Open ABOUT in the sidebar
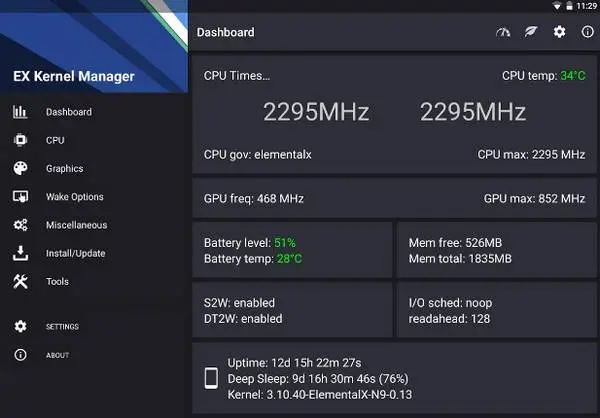Viewport: 600px width, 418px height. click(x=94, y=355)
